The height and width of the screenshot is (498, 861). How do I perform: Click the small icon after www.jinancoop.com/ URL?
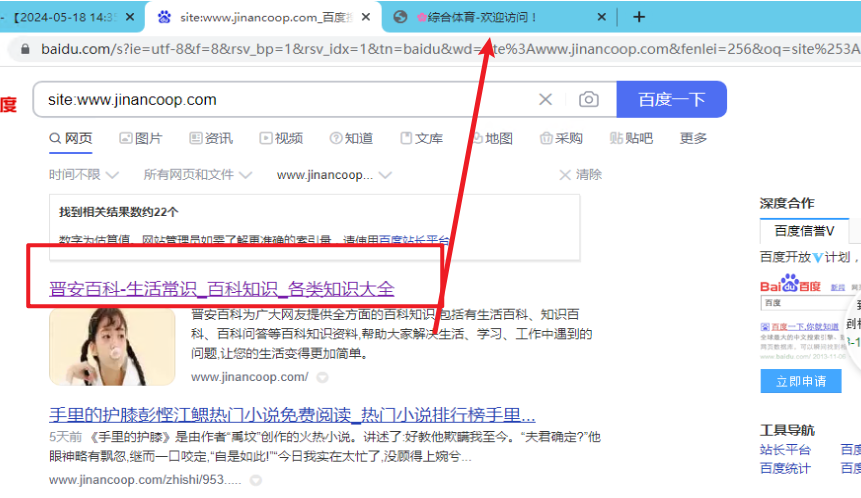coord(322,378)
